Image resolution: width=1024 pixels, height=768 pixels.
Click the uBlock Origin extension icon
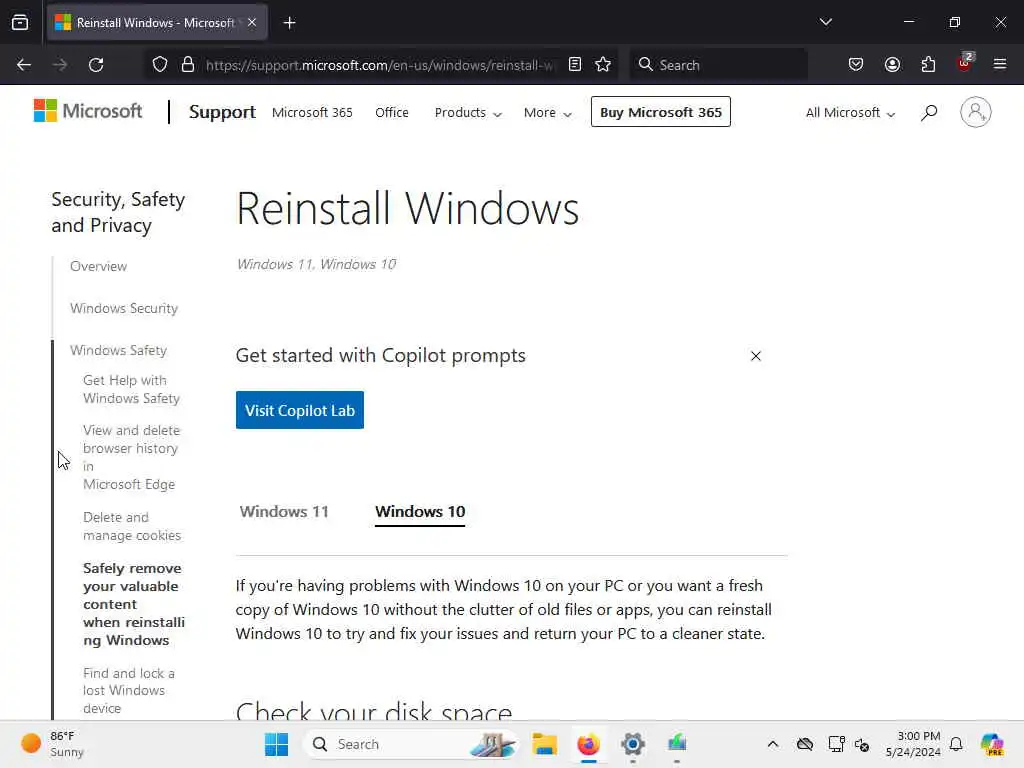(x=965, y=63)
